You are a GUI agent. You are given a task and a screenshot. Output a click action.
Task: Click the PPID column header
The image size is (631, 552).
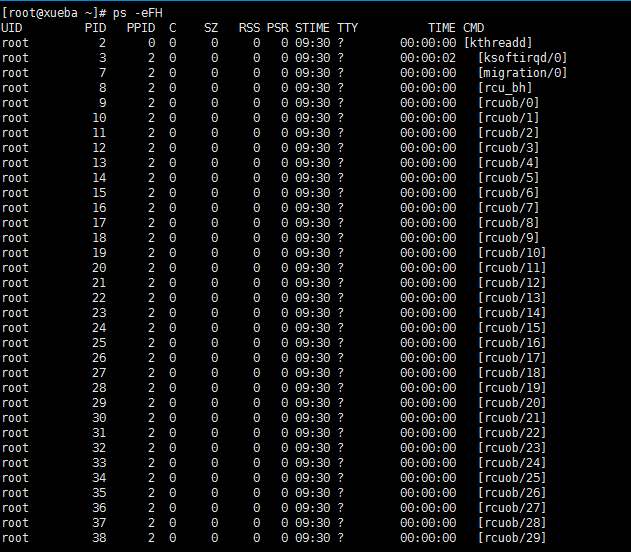[x=141, y=28]
